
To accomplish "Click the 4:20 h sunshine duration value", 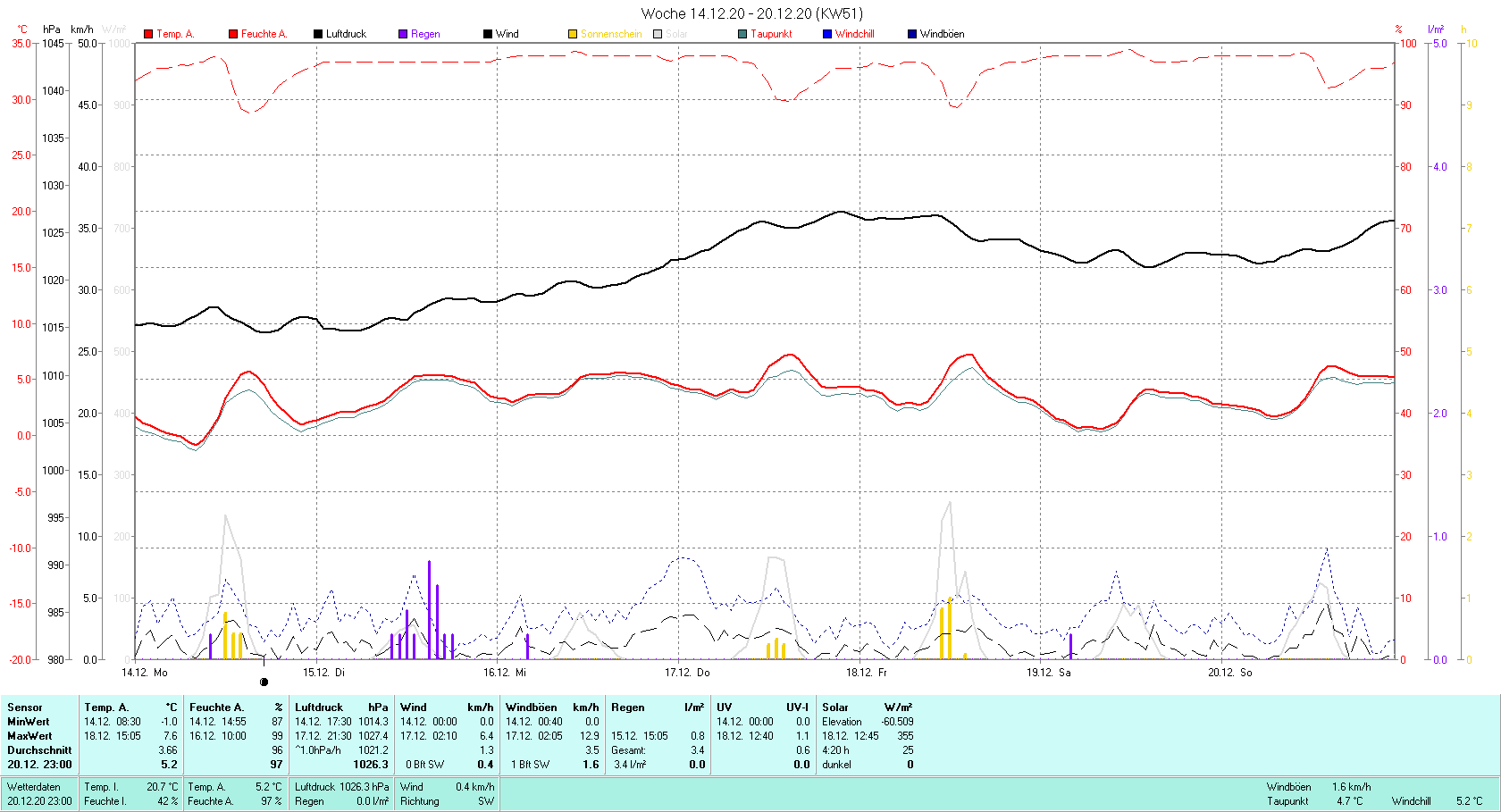I will click(835, 749).
